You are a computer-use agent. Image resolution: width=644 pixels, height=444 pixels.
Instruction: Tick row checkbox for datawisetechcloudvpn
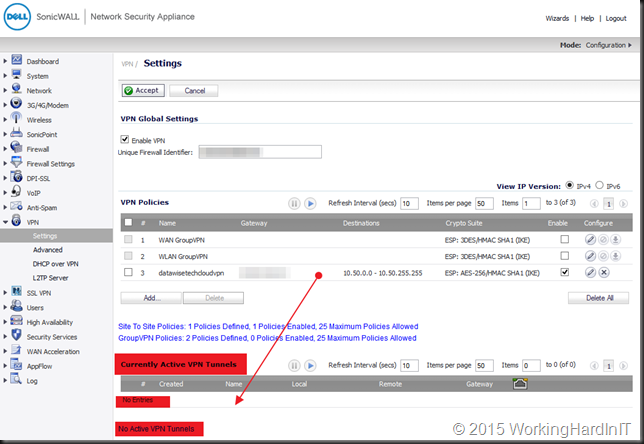coord(128,272)
